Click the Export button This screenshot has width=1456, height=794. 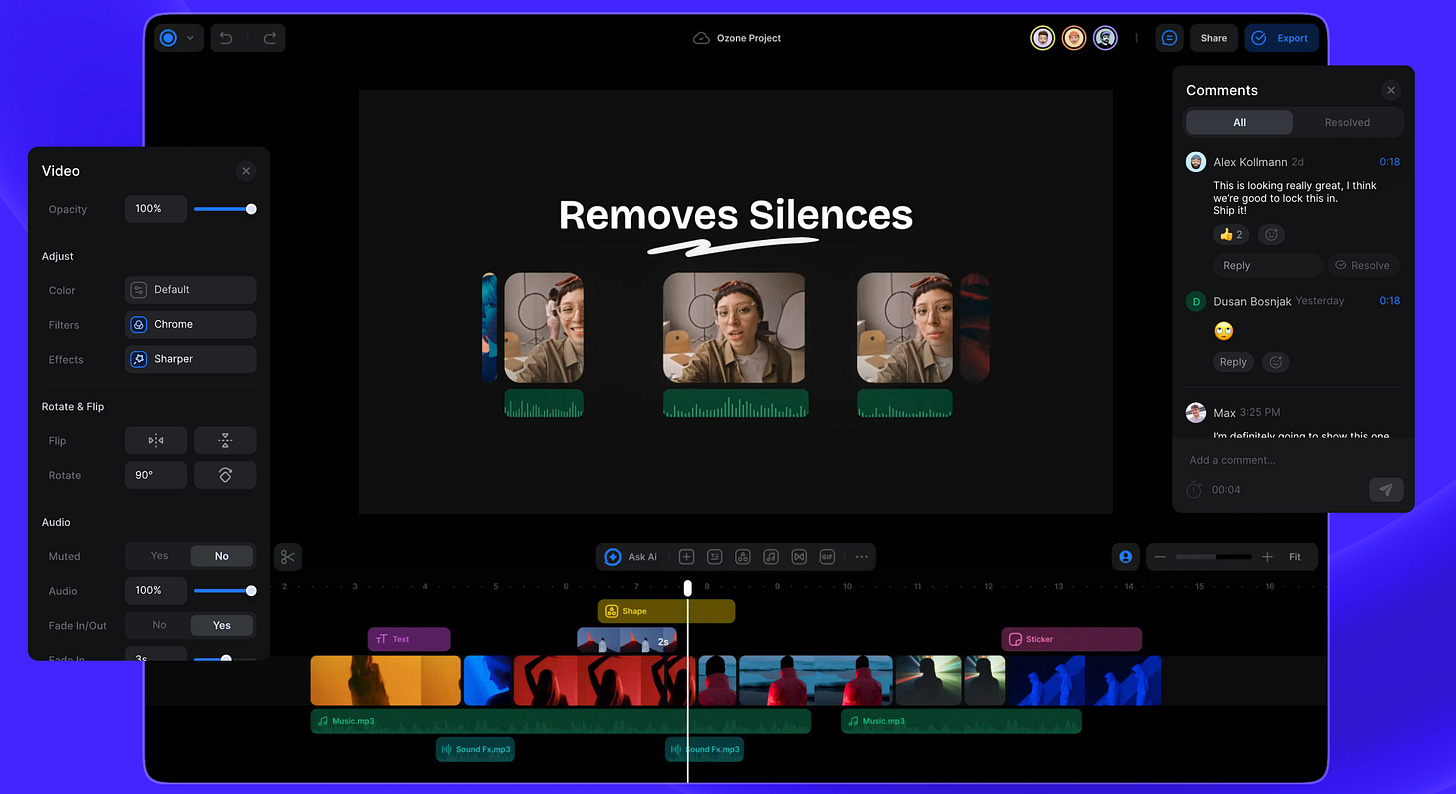1281,38
